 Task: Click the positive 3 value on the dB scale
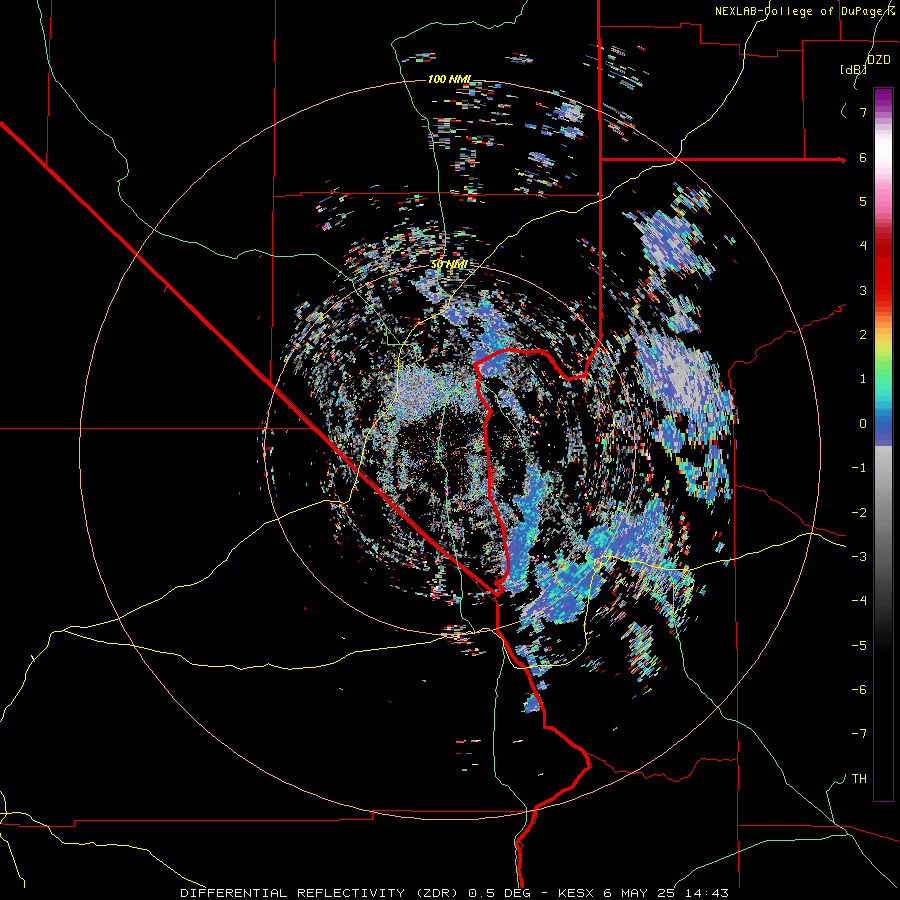pyautogui.click(x=863, y=290)
